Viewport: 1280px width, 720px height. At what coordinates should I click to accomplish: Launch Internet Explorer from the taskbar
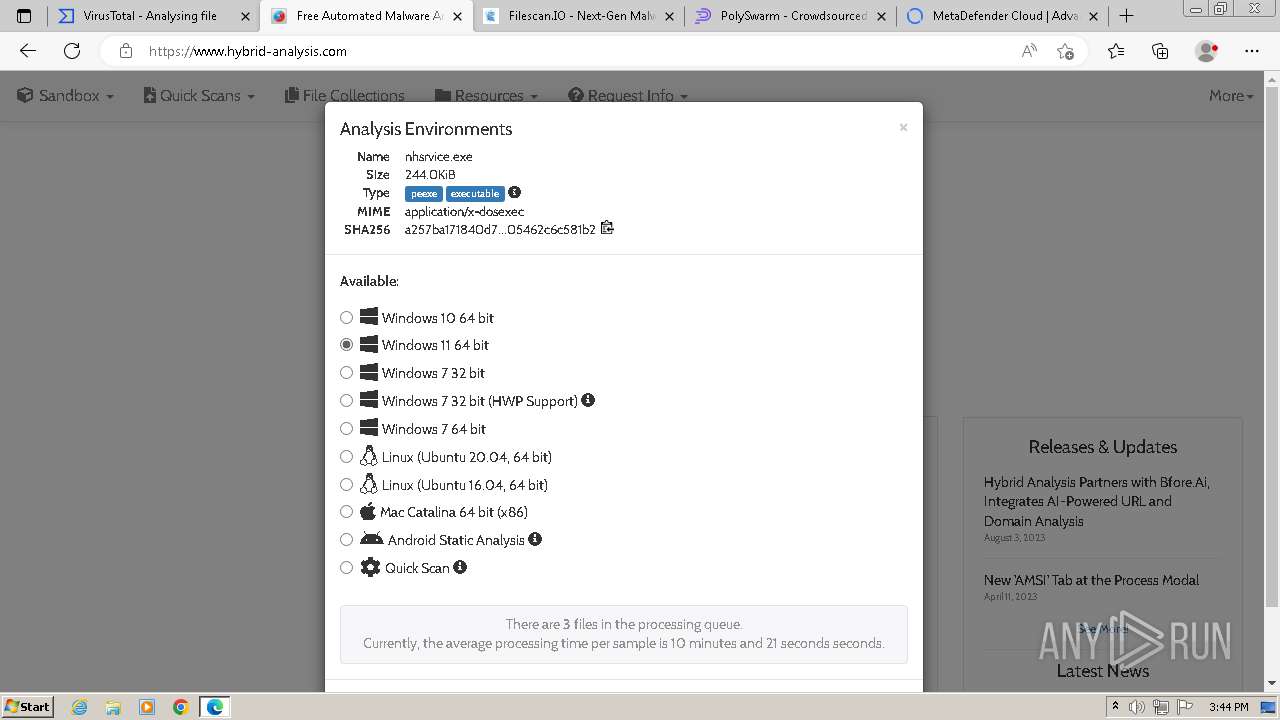point(80,707)
